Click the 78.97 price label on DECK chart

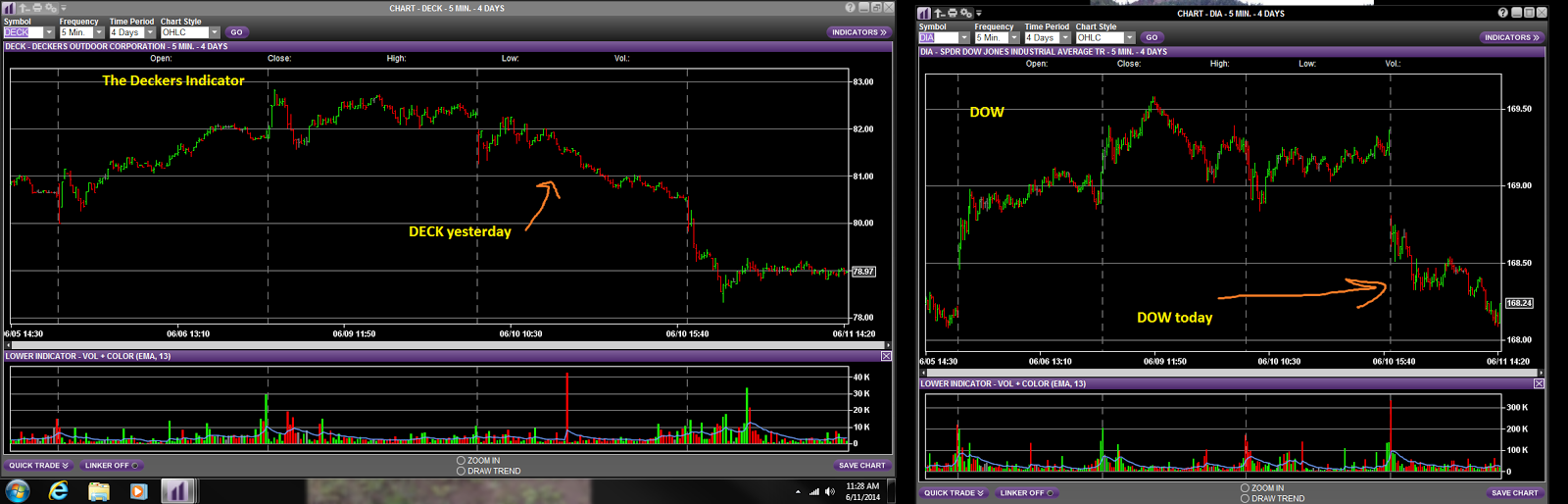click(x=863, y=272)
